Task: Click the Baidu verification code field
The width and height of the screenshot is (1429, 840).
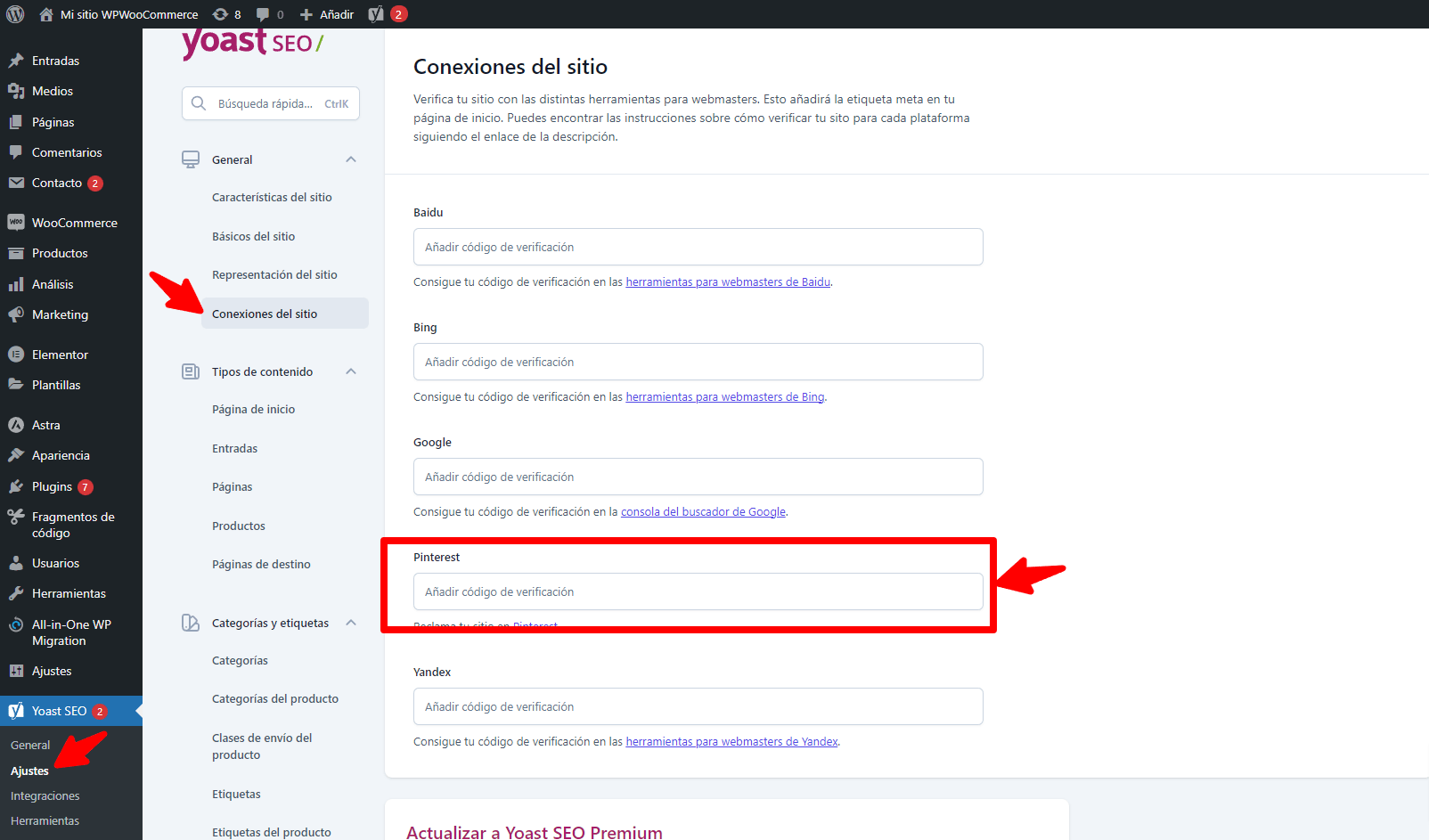Action: coord(698,247)
